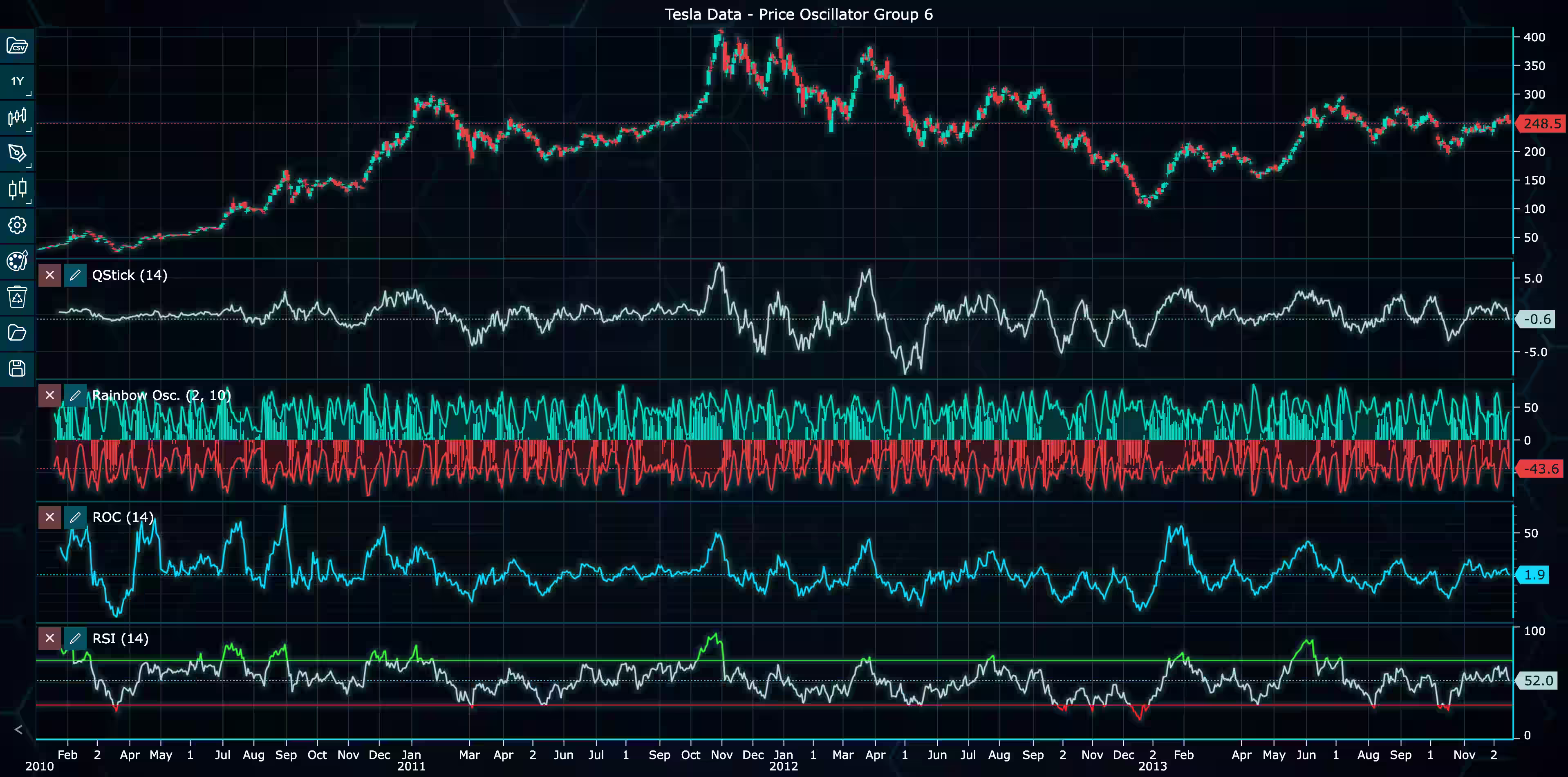1568x777 pixels.
Task: Edit the ROC (14) indicator settings
Action: tap(75, 518)
